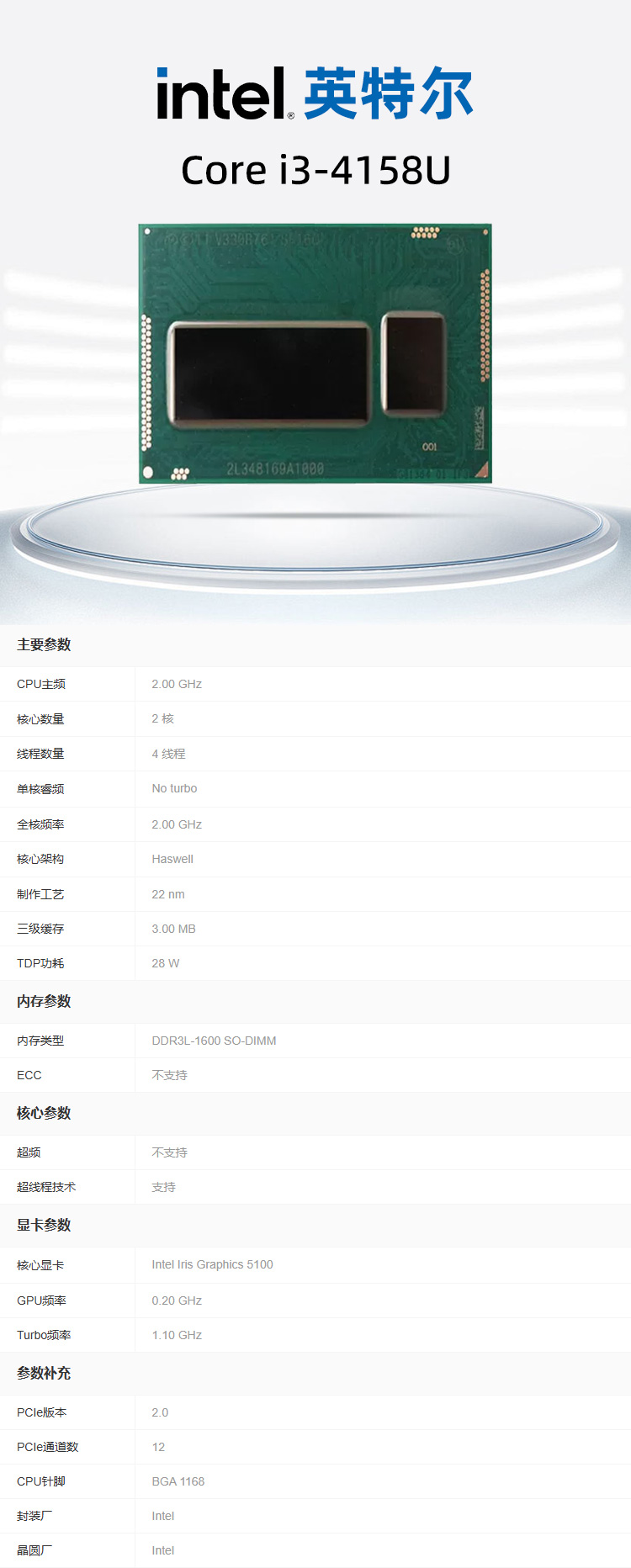Image resolution: width=631 pixels, height=1568 pixels.
Task: Click the '28 W' TDP value
Action: [x=166, y=963]
